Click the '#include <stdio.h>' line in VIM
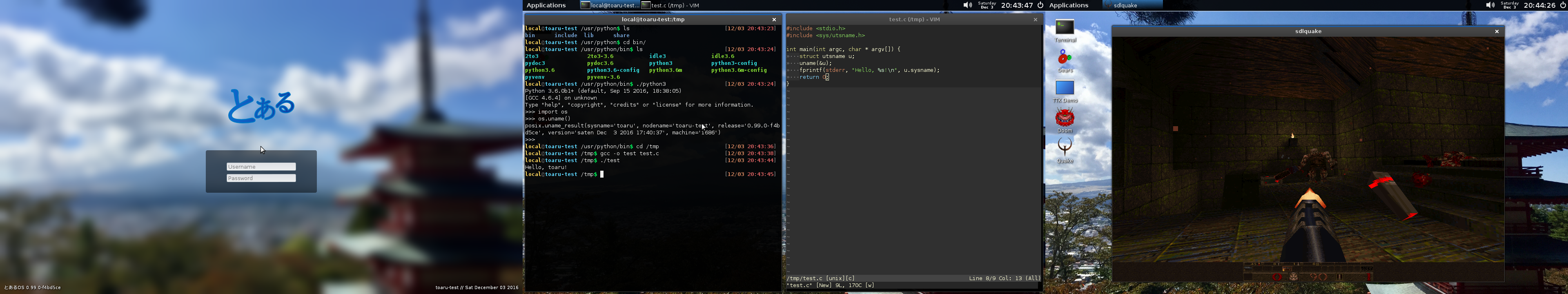The image size is (1568, 294). (x=816, y=29)
